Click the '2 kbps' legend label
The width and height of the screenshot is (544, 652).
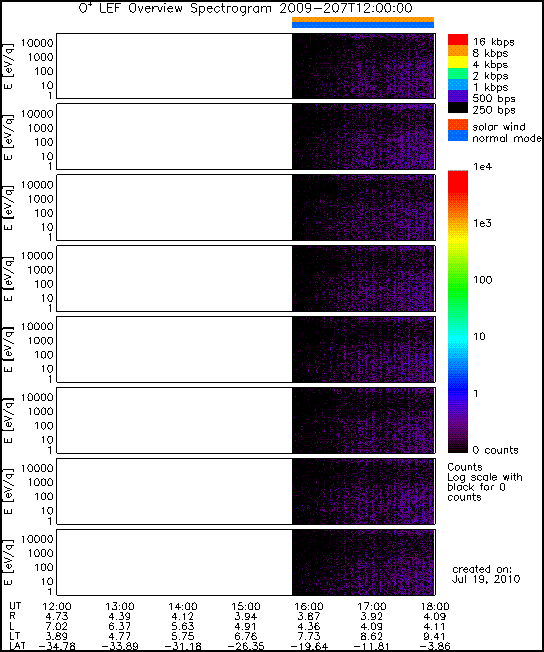point(490,76)
